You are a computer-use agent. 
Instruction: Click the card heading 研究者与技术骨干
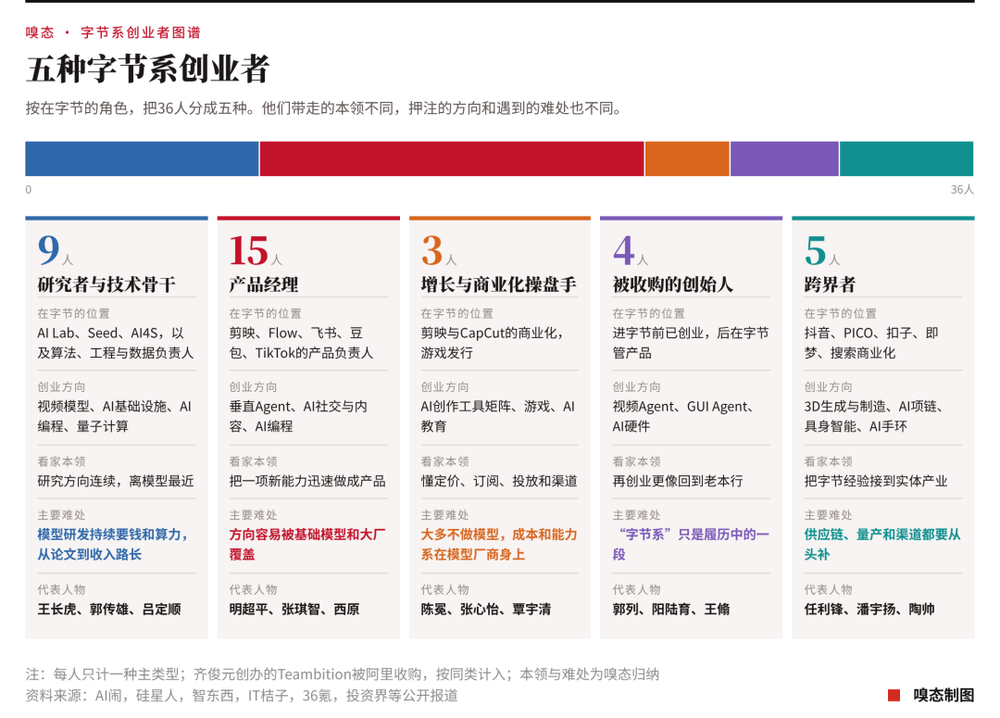click(x=107, y=284)
